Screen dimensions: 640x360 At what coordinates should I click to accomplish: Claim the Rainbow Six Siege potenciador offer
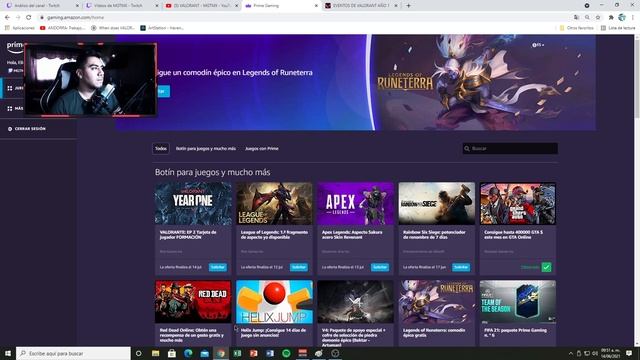click(461, 267)
